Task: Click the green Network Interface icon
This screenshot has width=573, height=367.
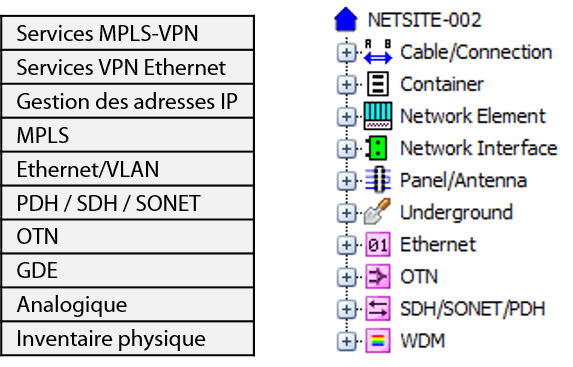Action: 376,148
